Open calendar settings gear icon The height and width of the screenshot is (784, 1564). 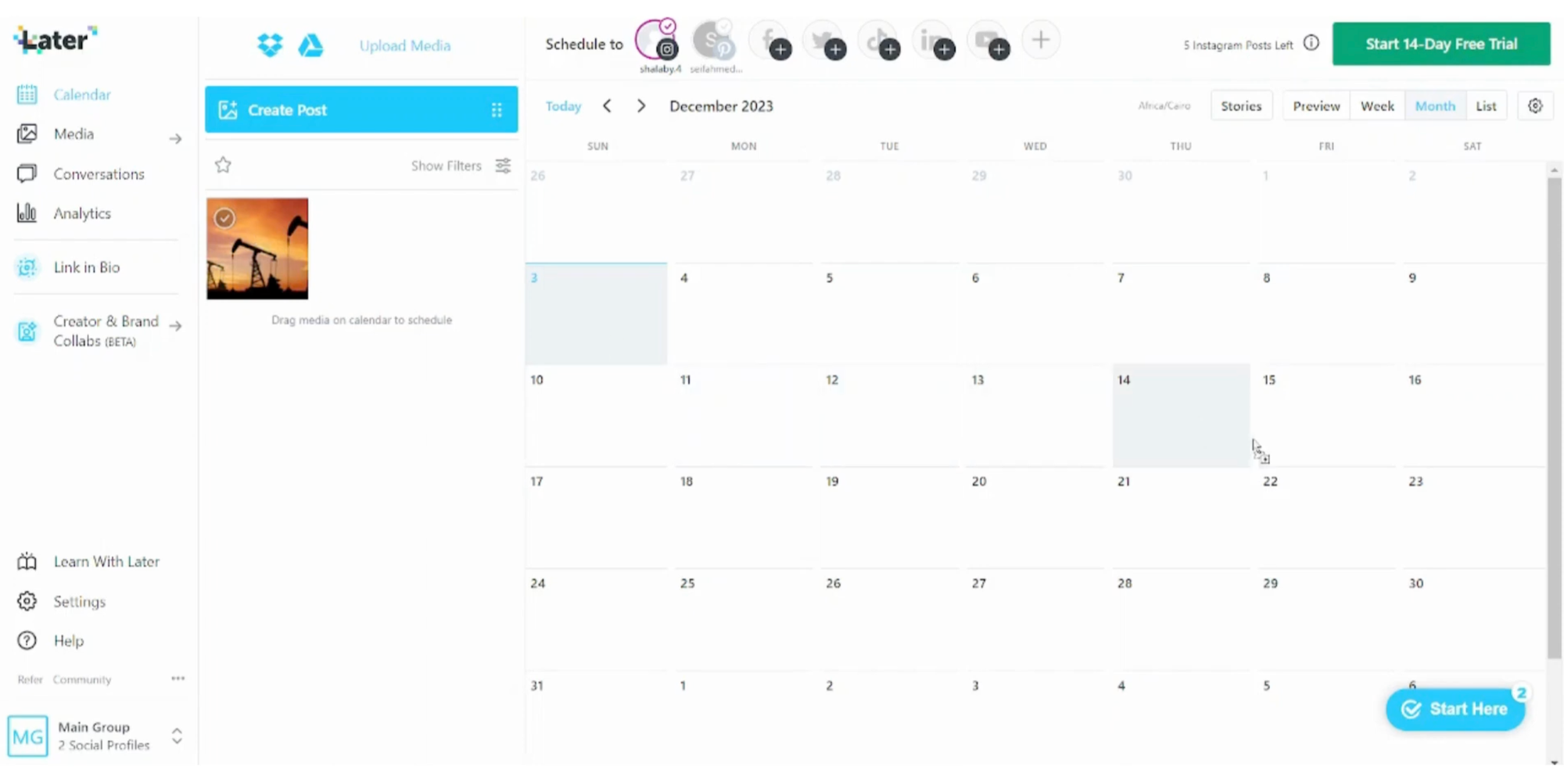click(x=1535, y=106)
